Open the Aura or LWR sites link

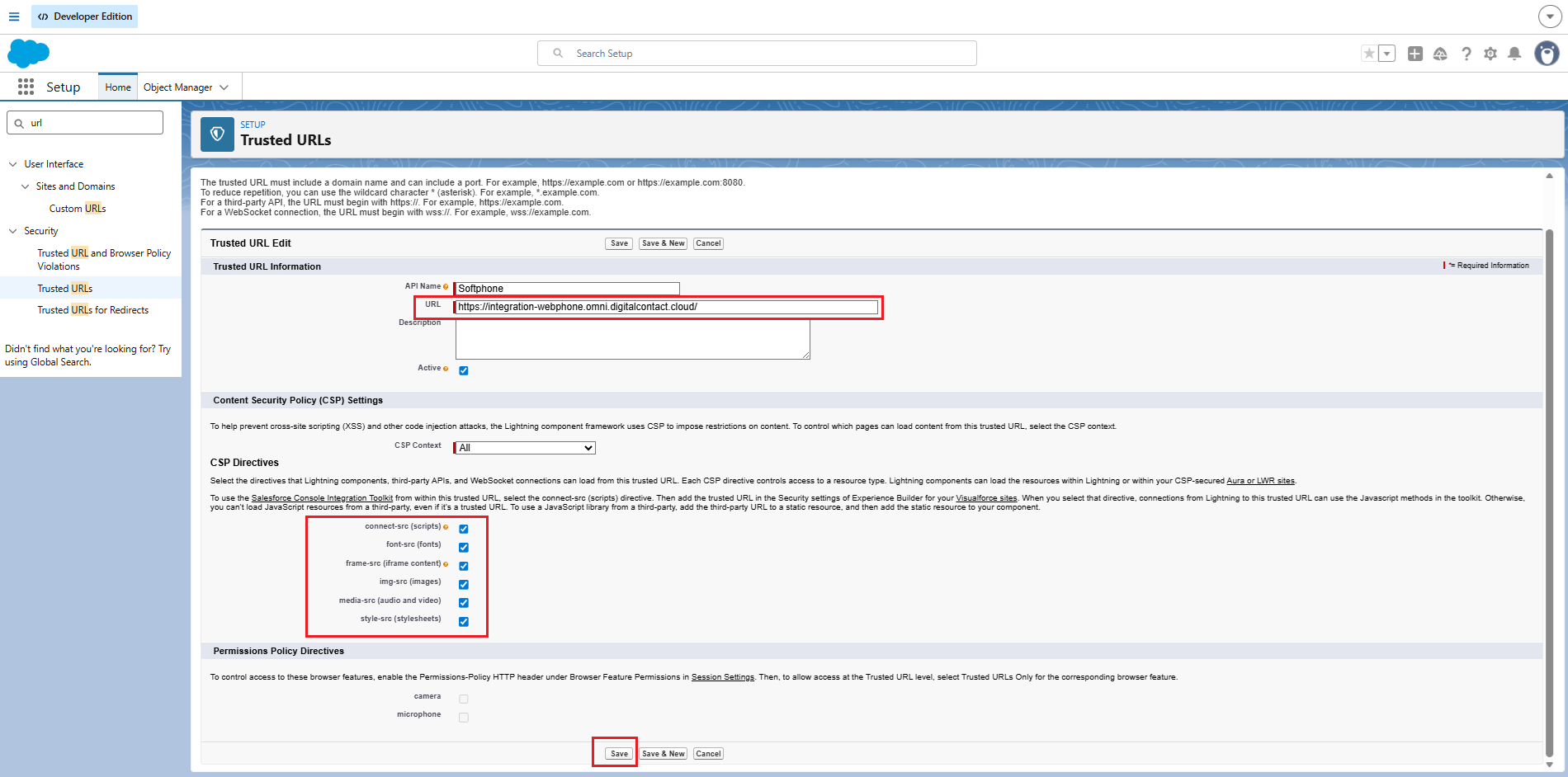pyautogui.click(x=1260, y=481)
